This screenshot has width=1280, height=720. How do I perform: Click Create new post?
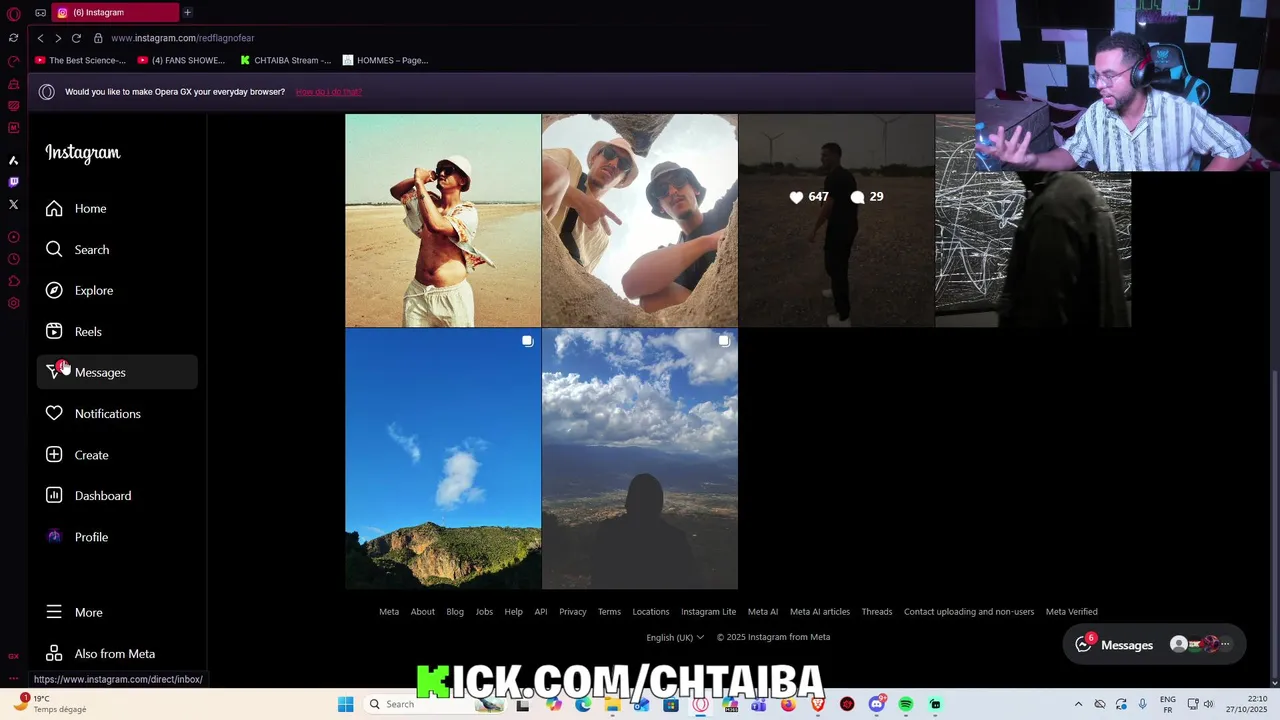[x=117, y=455]
